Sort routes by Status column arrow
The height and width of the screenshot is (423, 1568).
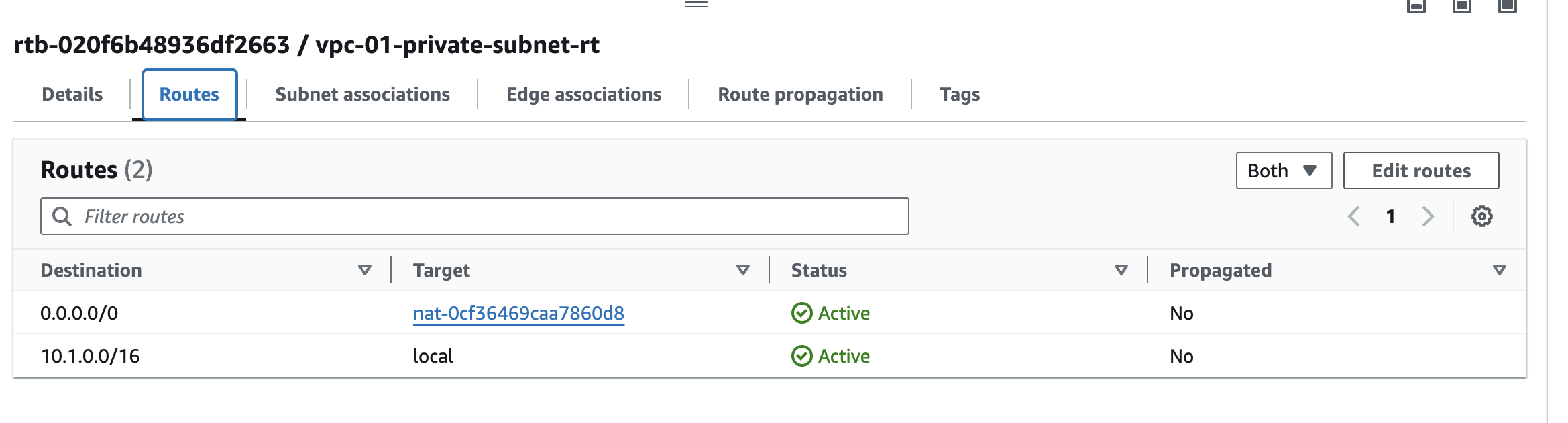tap(1121, 270)
